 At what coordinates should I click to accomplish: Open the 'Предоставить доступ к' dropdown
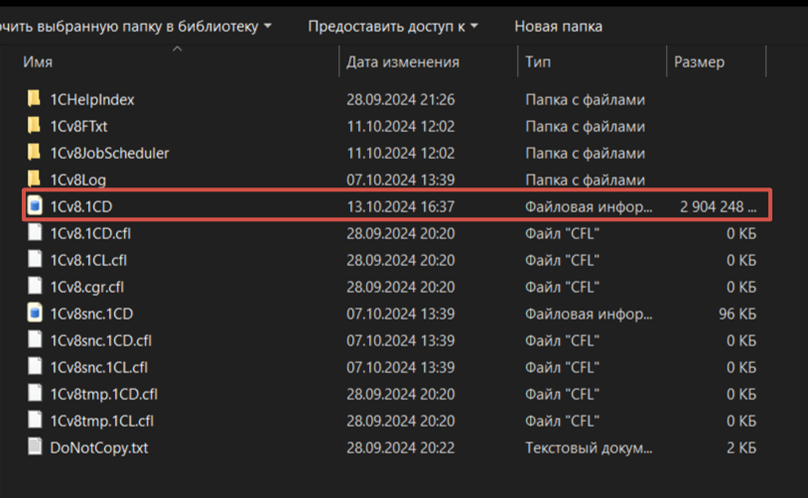point(393,26)
